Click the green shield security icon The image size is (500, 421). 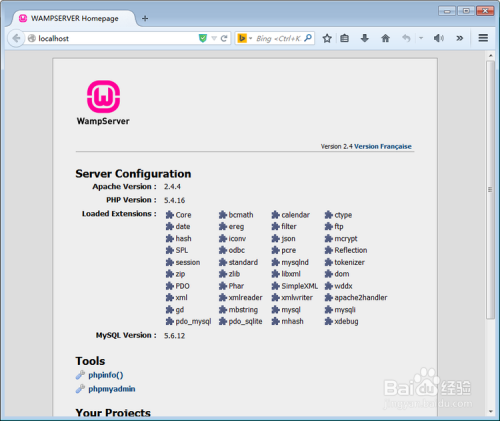(x=203, y=38)
